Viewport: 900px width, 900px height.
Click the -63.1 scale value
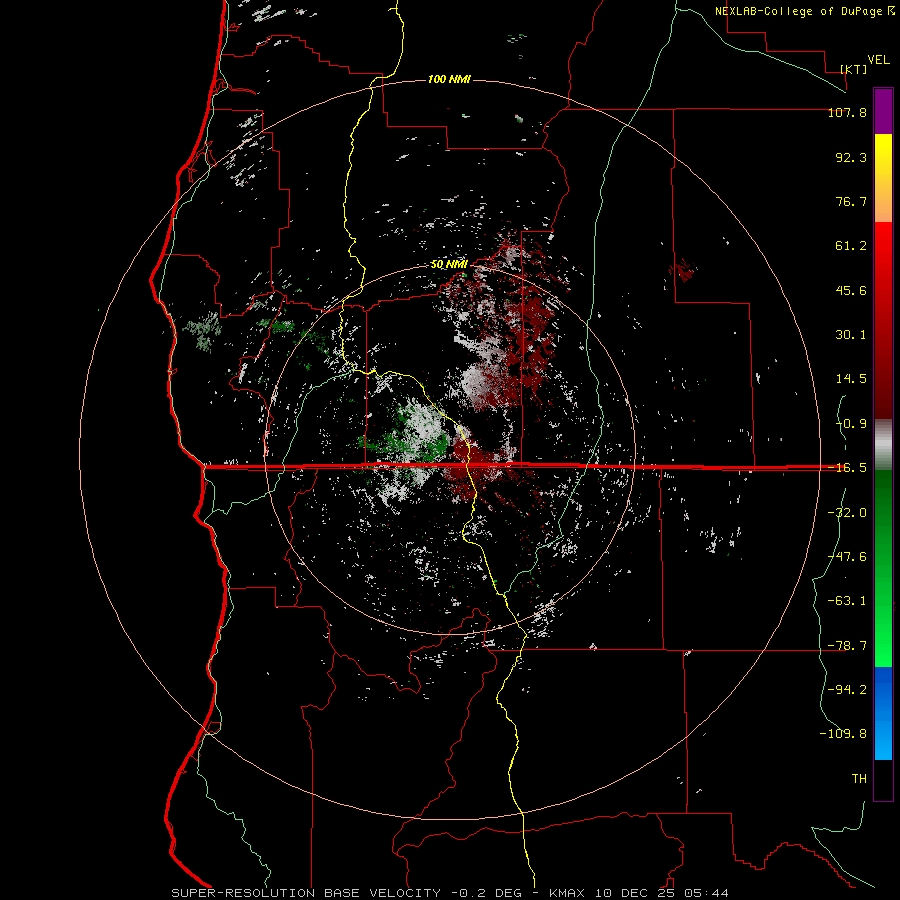847,601
